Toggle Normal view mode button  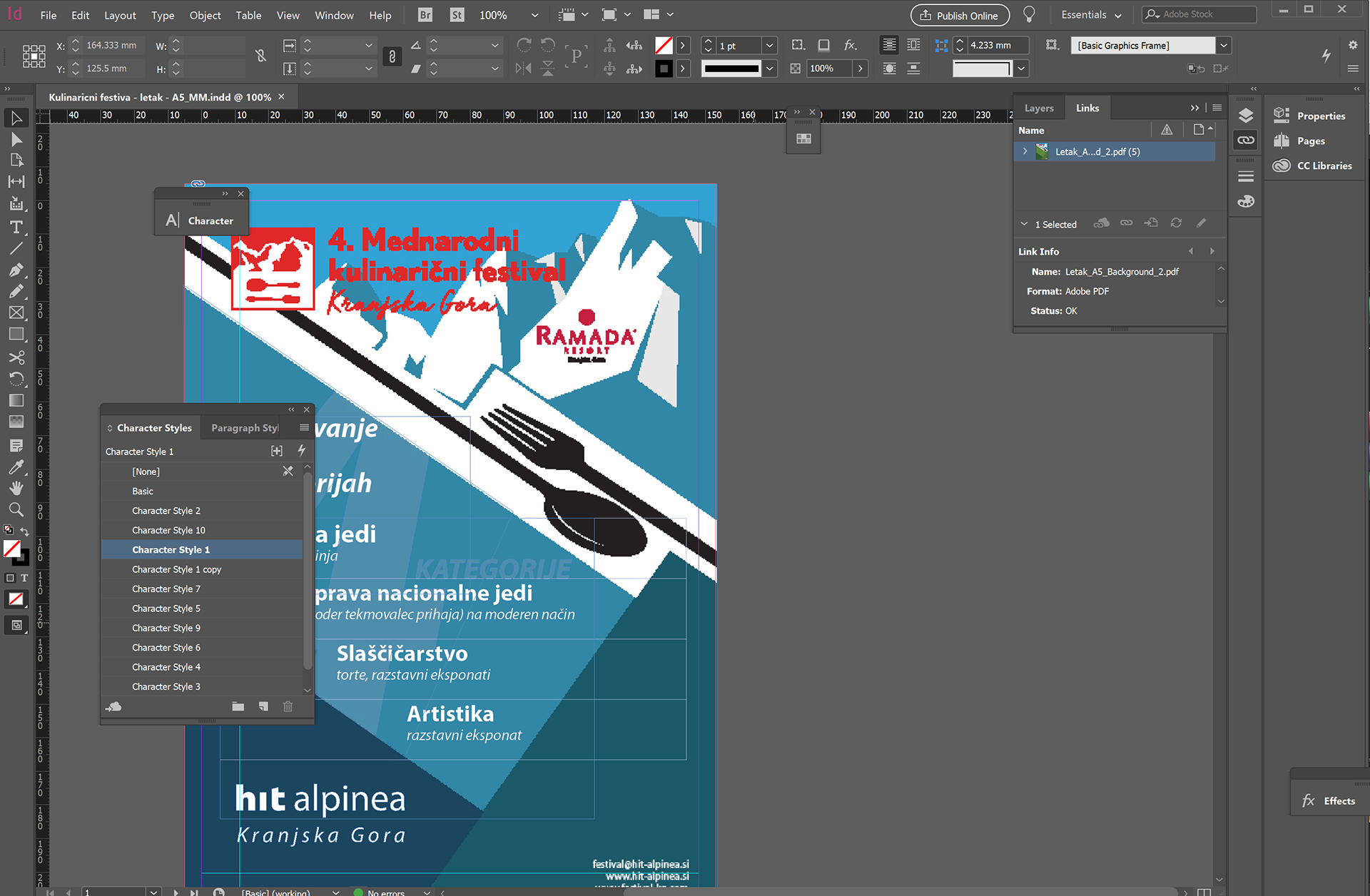16,626
